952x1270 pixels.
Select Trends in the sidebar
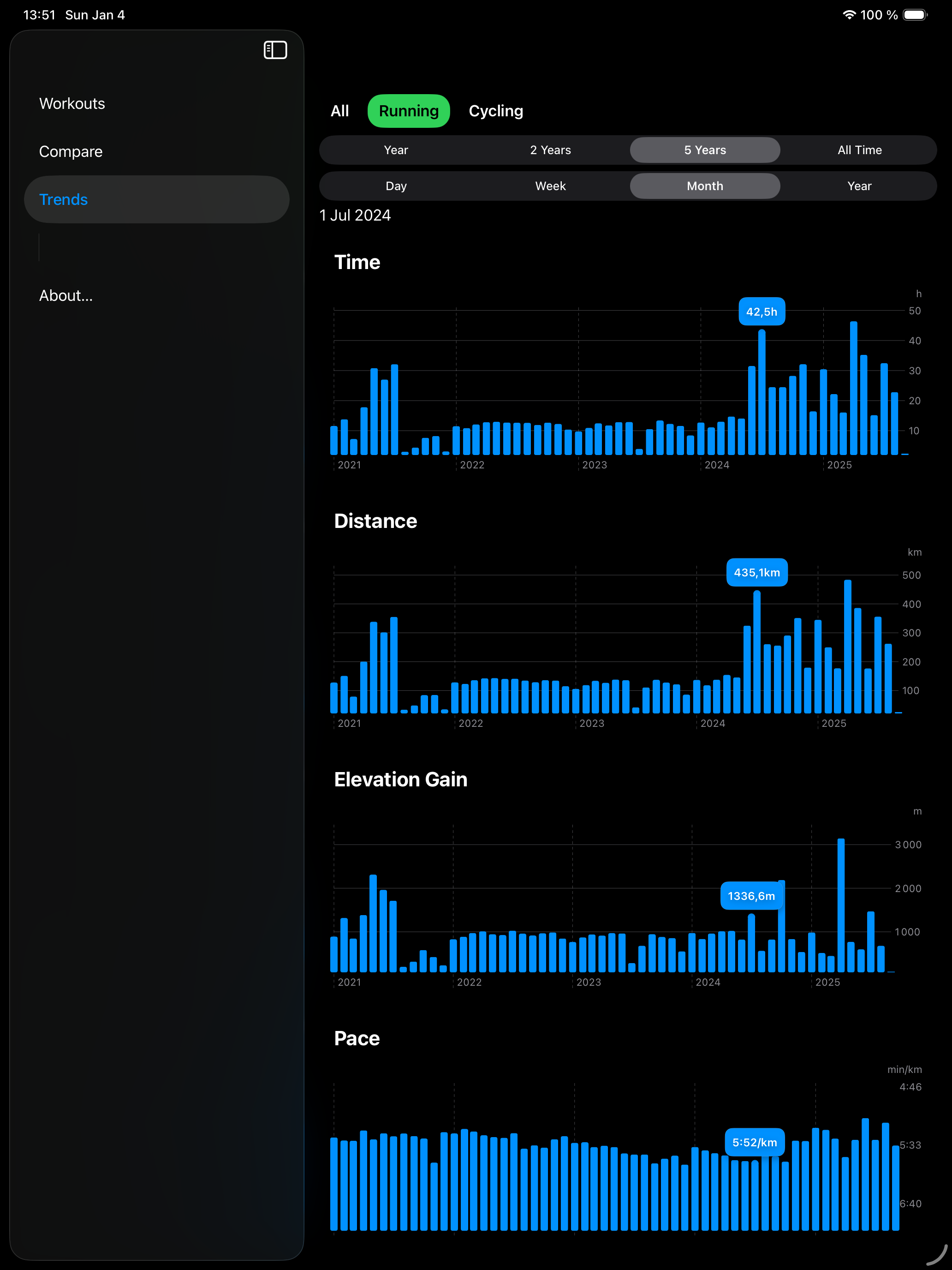[63, 199]
